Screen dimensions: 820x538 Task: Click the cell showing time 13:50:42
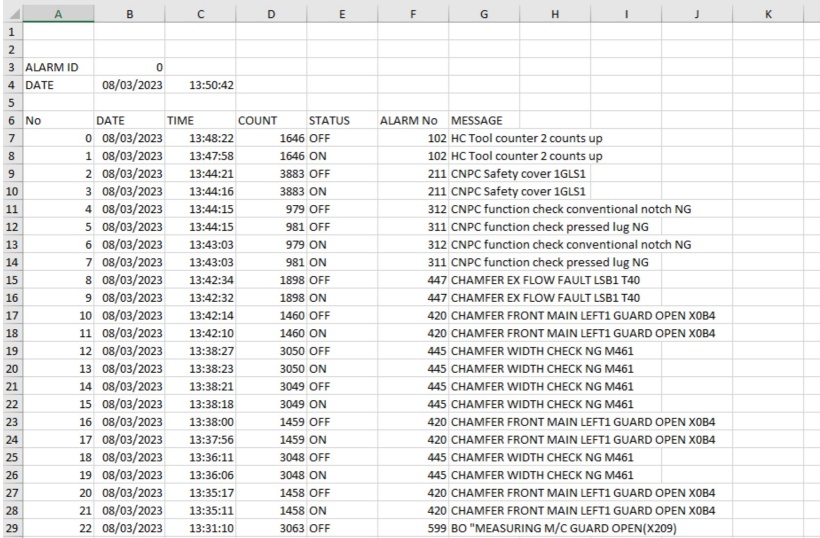coord(200,85)
